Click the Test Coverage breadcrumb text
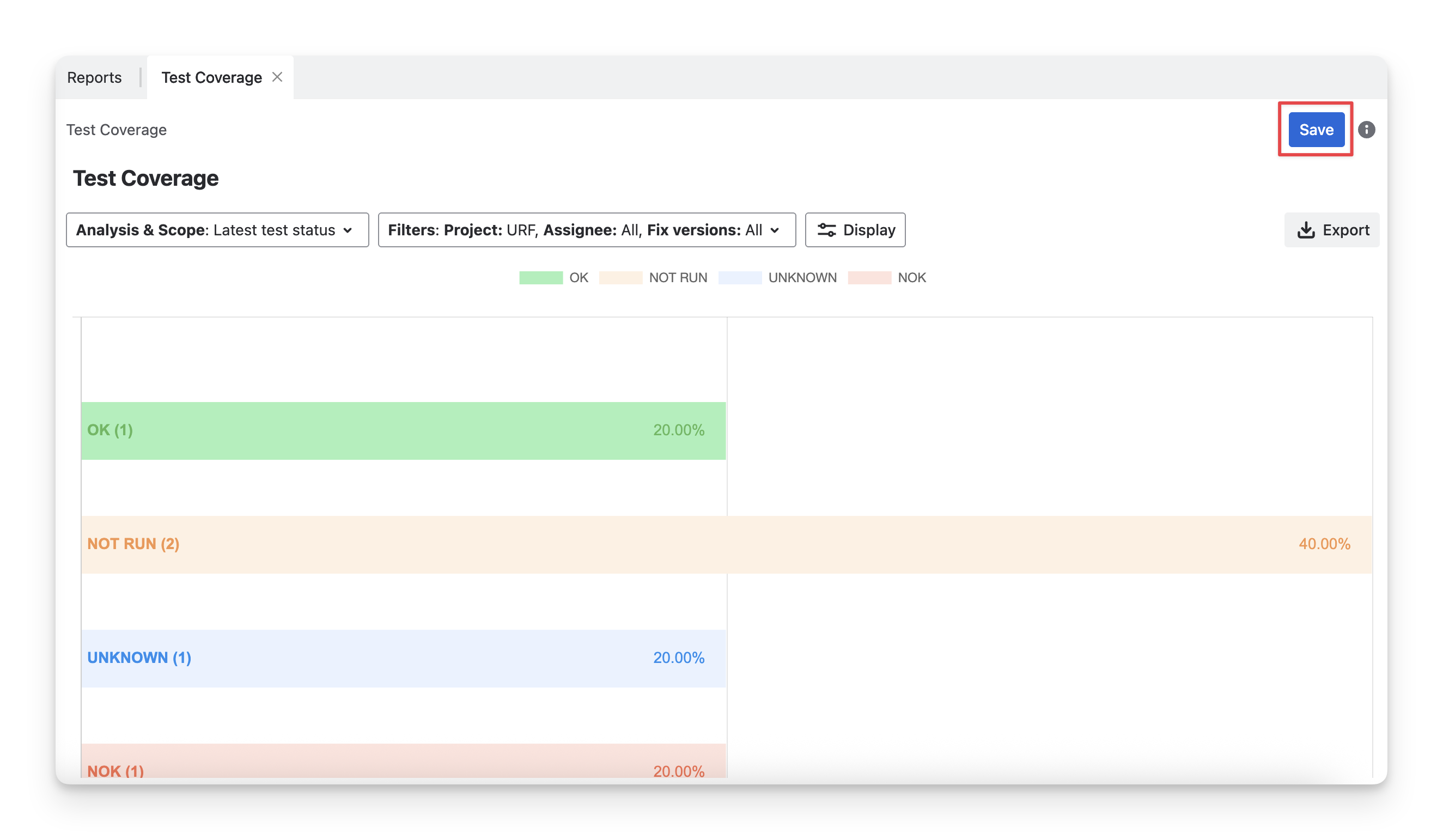 [116, 130]
